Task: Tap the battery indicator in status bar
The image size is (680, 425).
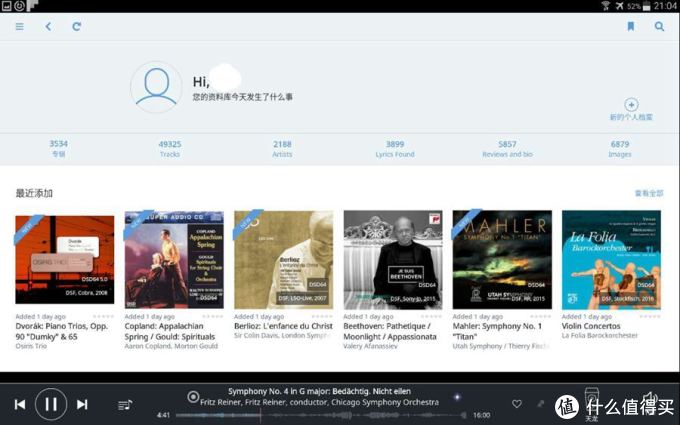Action: 646,6
